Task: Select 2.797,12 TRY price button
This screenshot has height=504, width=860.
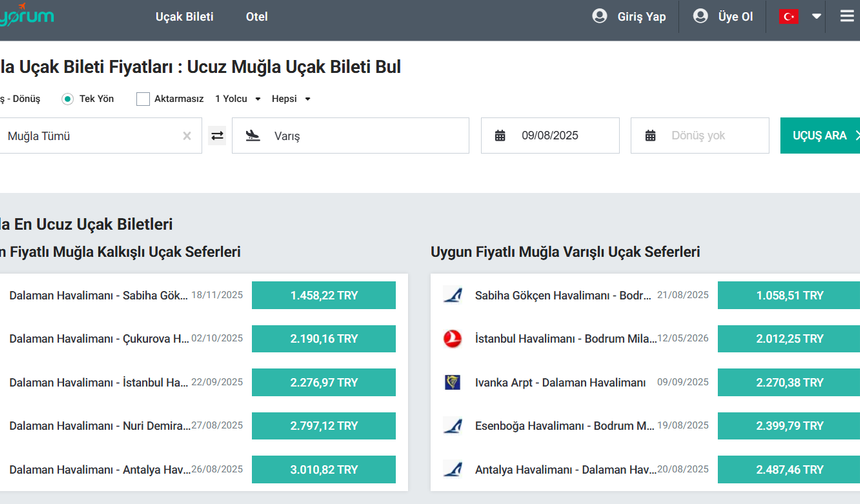Action: (324, 426)
